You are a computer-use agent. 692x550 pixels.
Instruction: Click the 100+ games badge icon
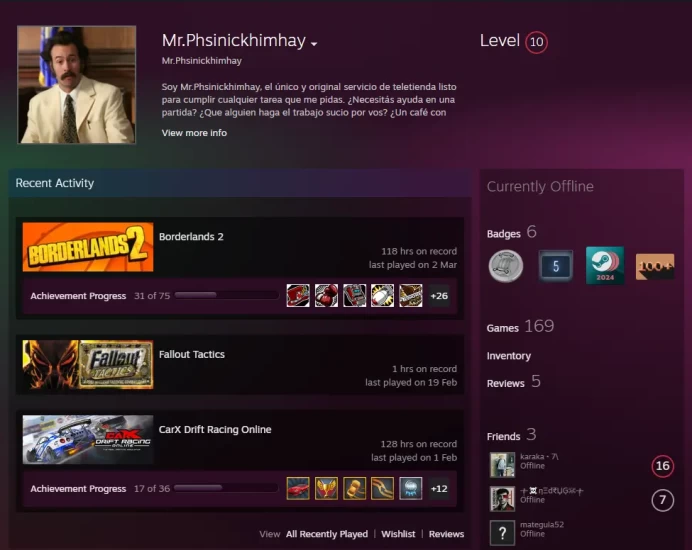coord(655,266)
